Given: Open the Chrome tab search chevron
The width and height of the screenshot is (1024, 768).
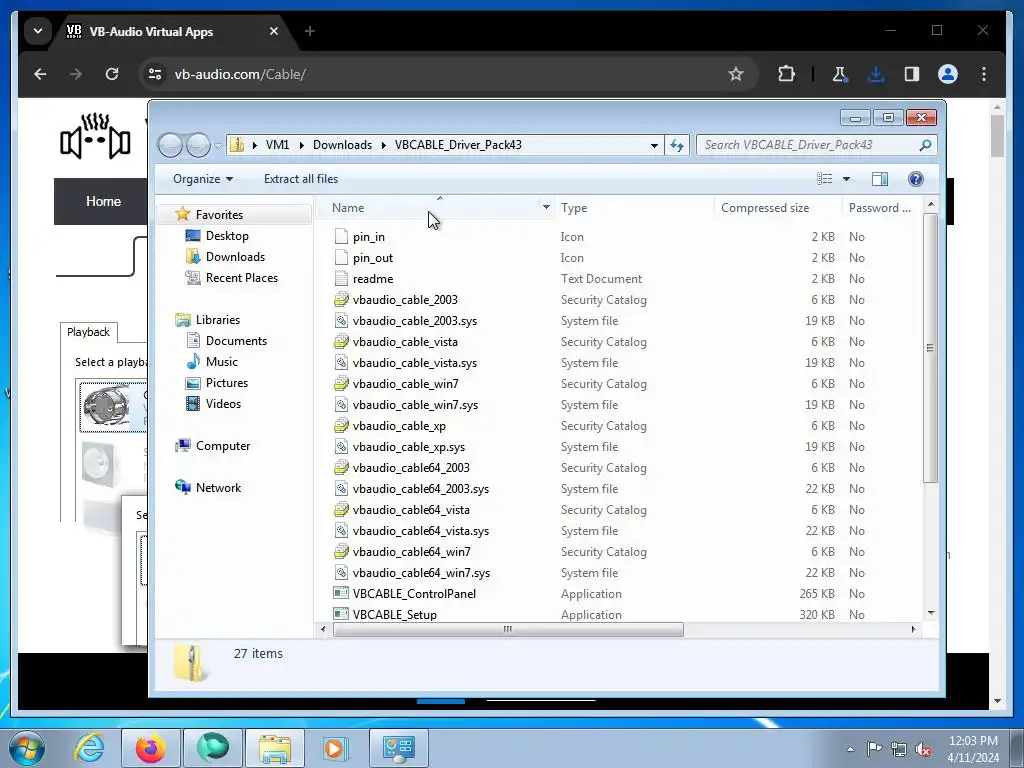Looking at the screenshot, I should [x=38, y=31].
